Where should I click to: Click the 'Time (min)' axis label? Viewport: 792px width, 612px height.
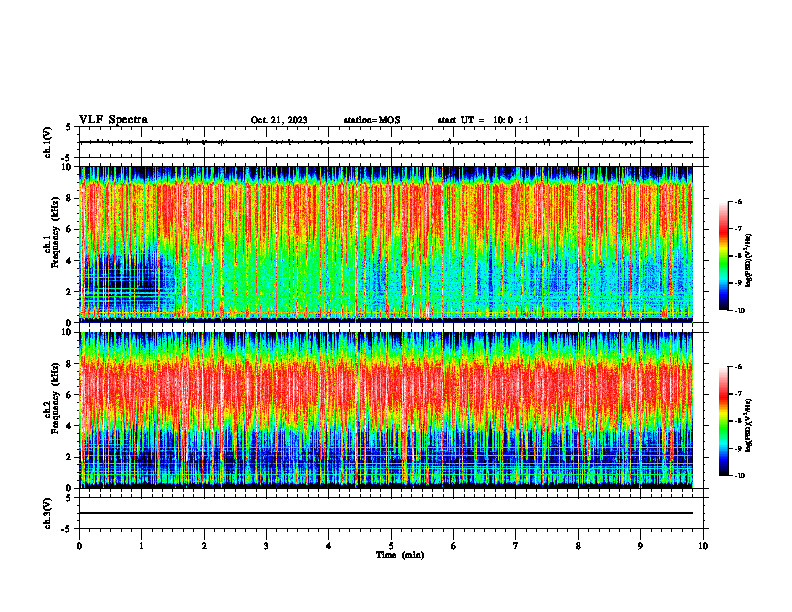[400, 555]
